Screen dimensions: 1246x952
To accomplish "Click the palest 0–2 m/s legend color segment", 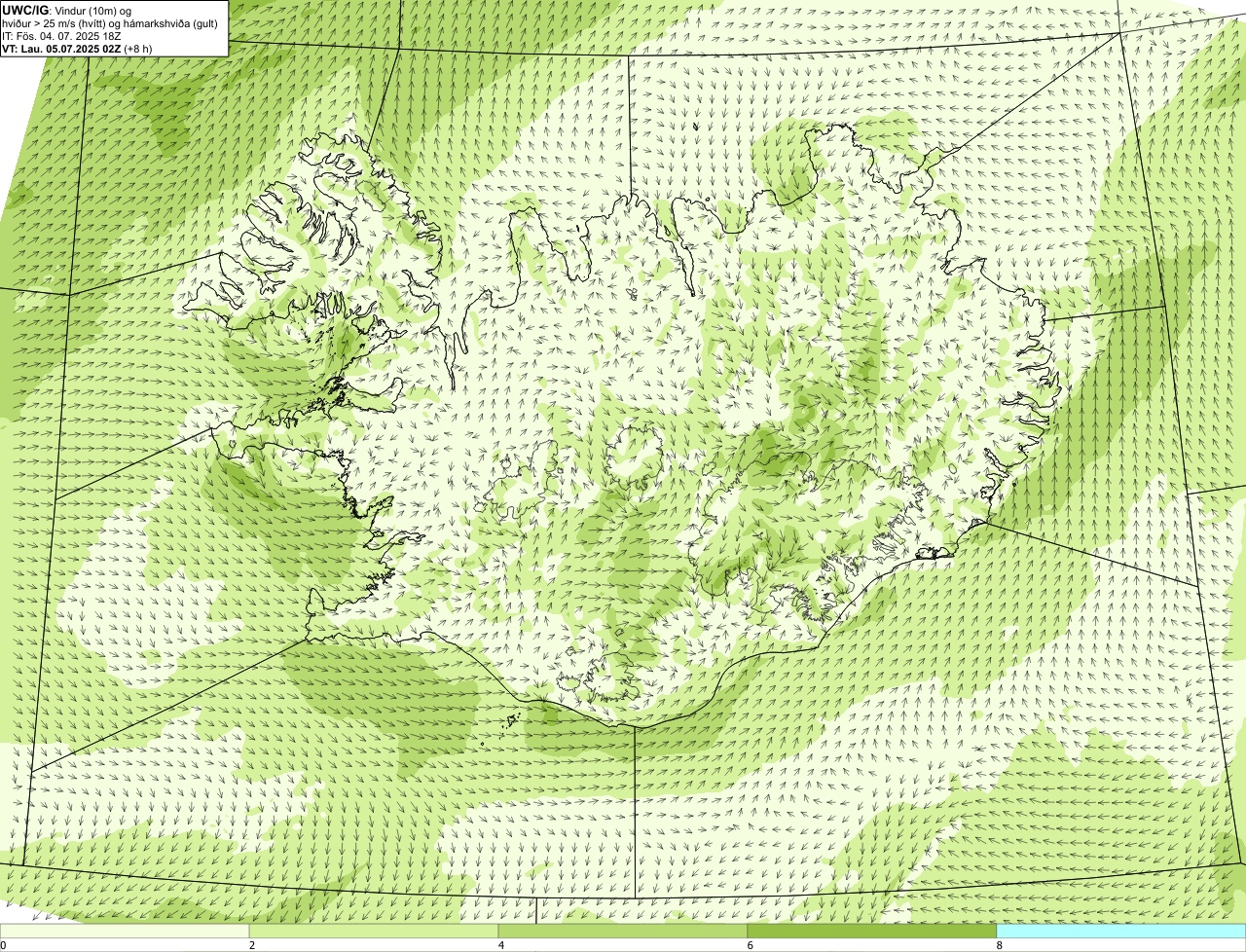I will coord(125,931).
